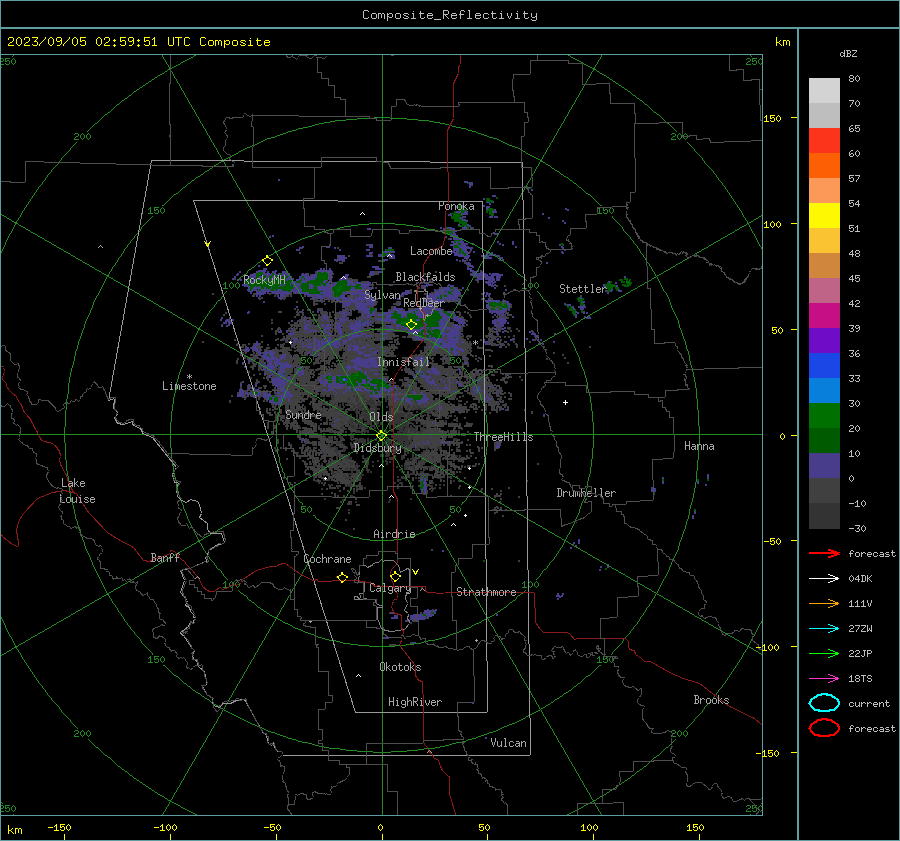The image size is (900, 841).
Task: Click the Olds town label
Action: (x=381, y=417)
